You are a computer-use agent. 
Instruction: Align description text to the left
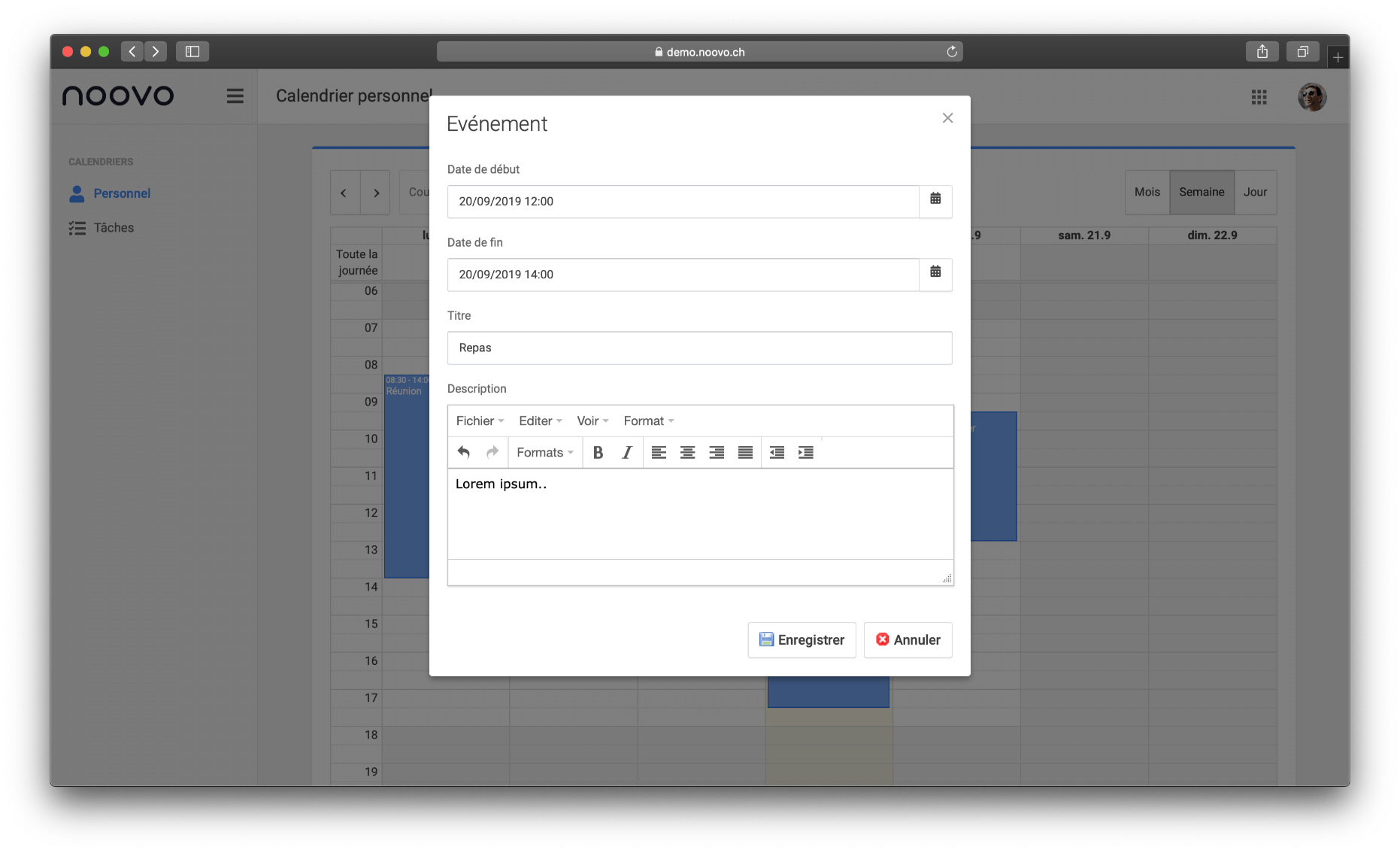coord(659,452)
